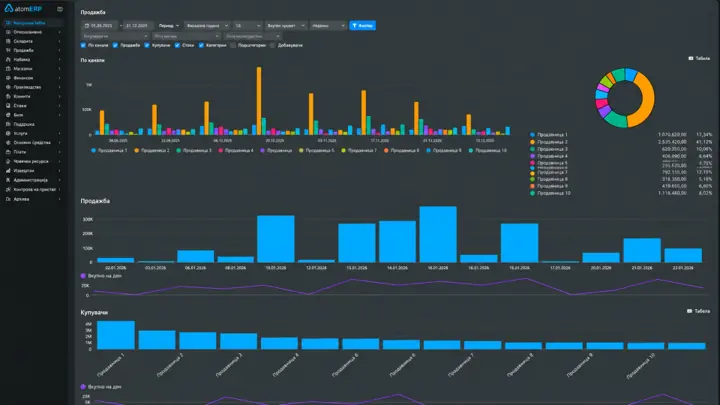
Task: Click the Финансии sidebar icon
Action: tap(8, 78)
